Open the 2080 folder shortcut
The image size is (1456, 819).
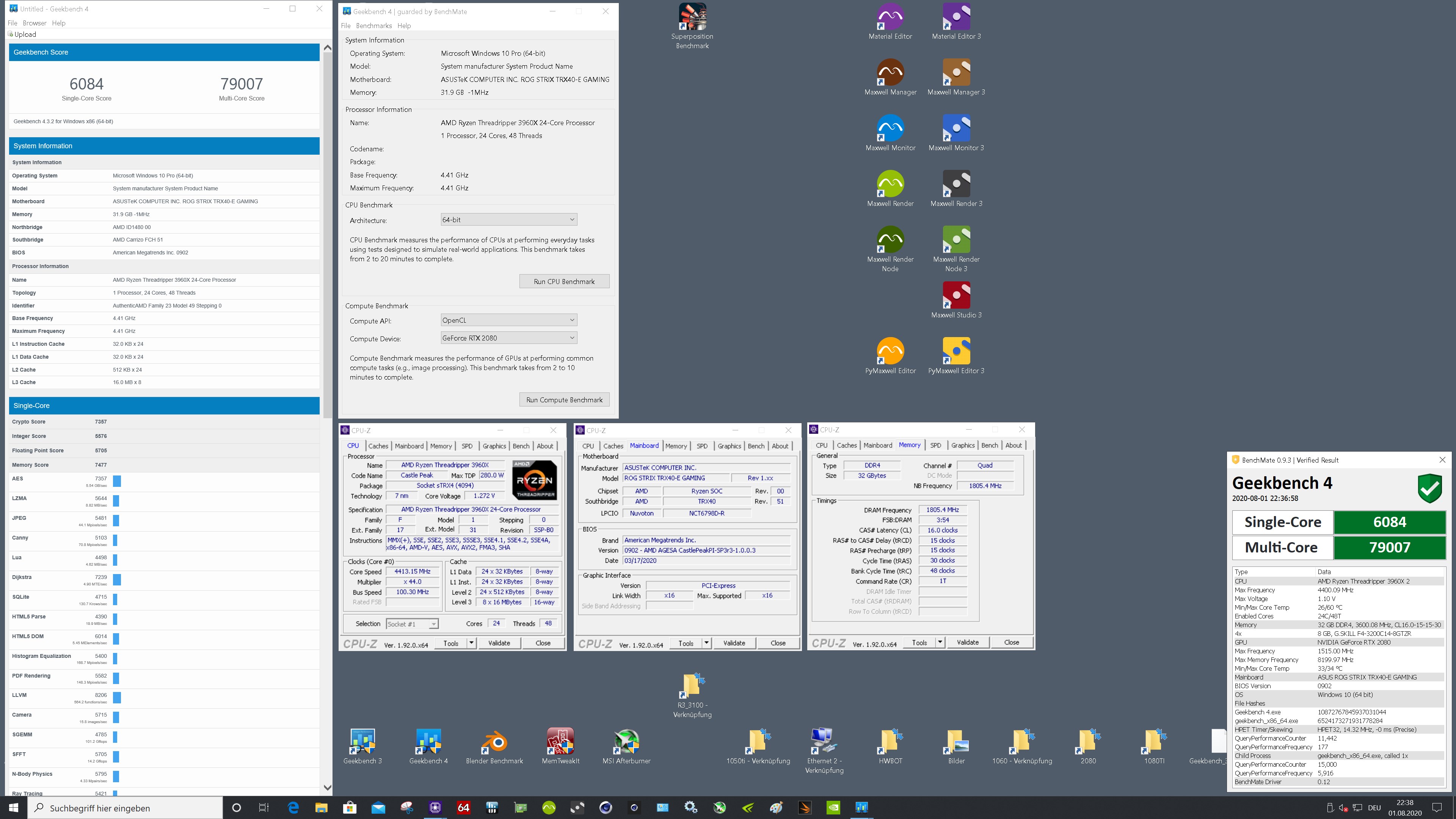click(1088, 746)
